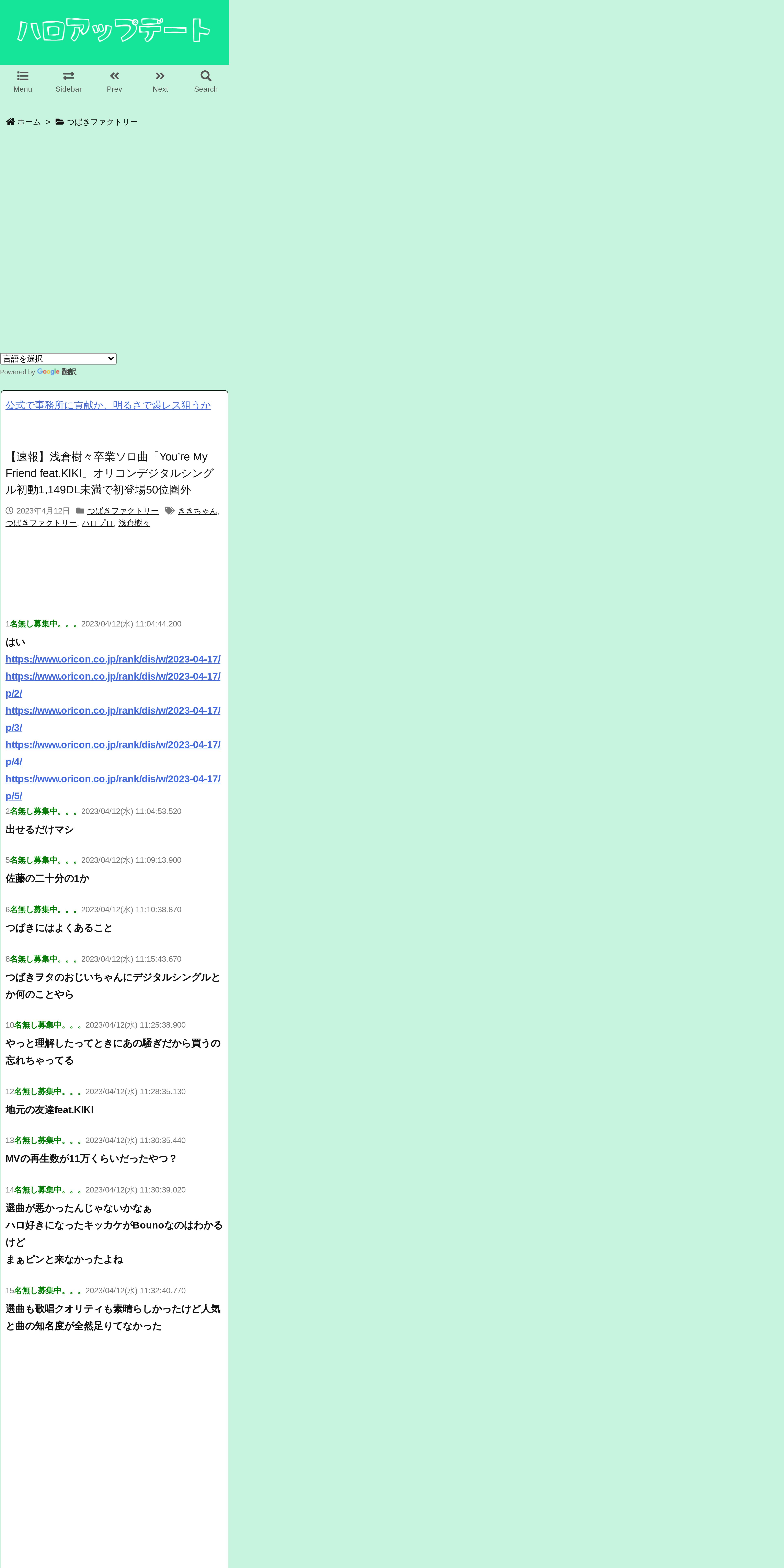
Task: Click post date 2023年4月12日
Action: [x=43, y=511]
